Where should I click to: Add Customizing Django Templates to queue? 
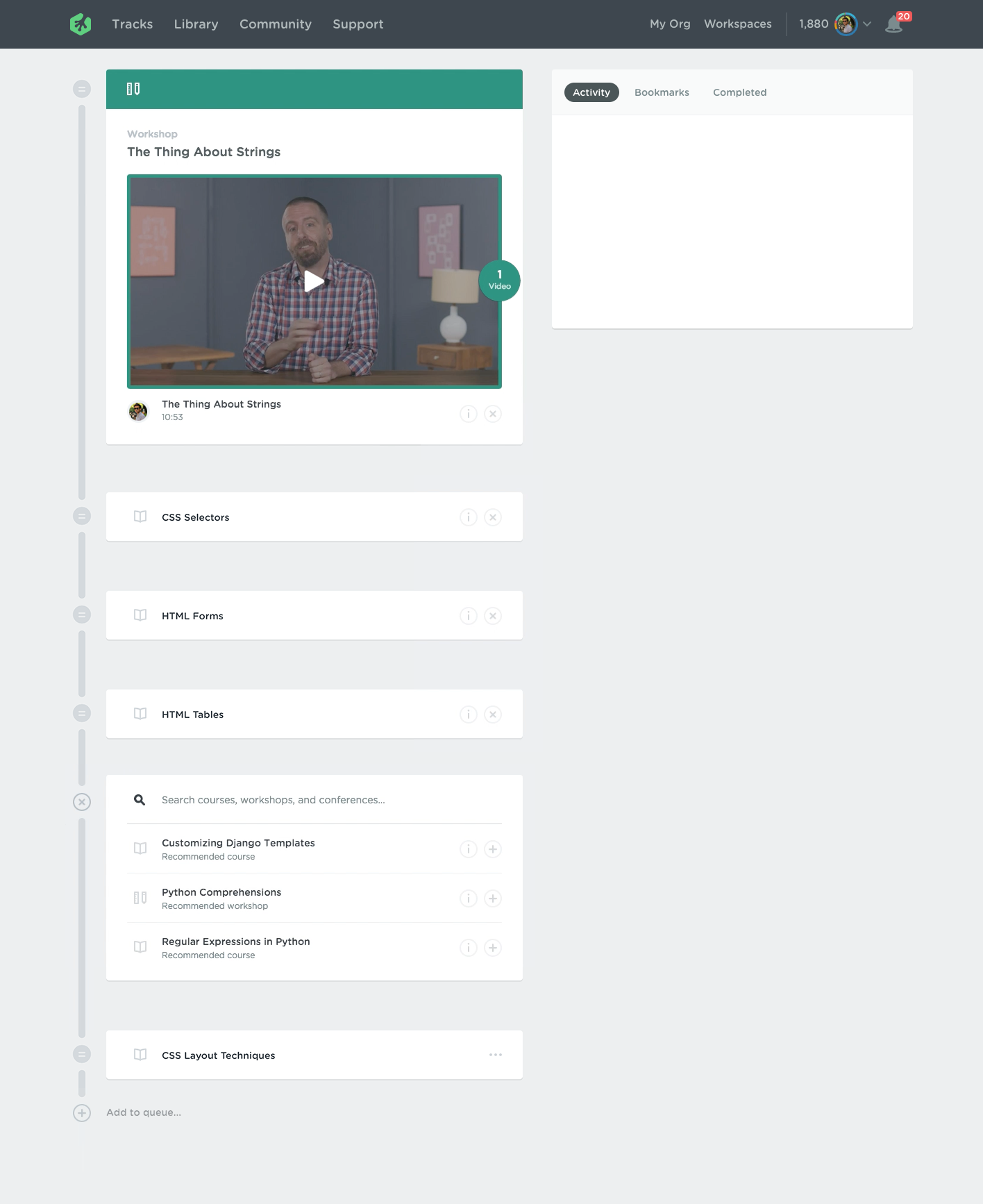[x=493, y=849]
